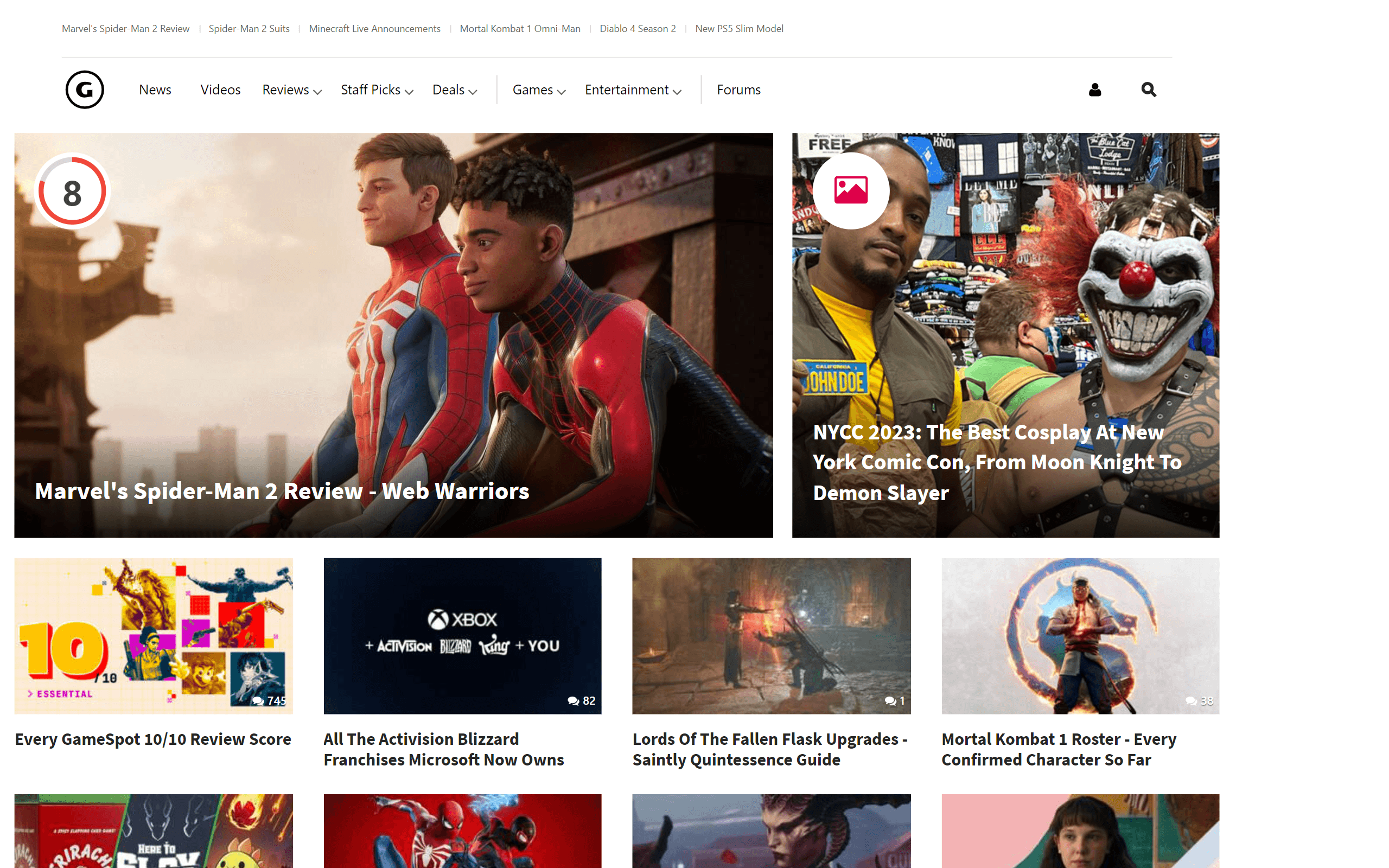
Task: Open Marvel's Spider-Man 2 Review - Web Warriors
Action: coord(281,491)
